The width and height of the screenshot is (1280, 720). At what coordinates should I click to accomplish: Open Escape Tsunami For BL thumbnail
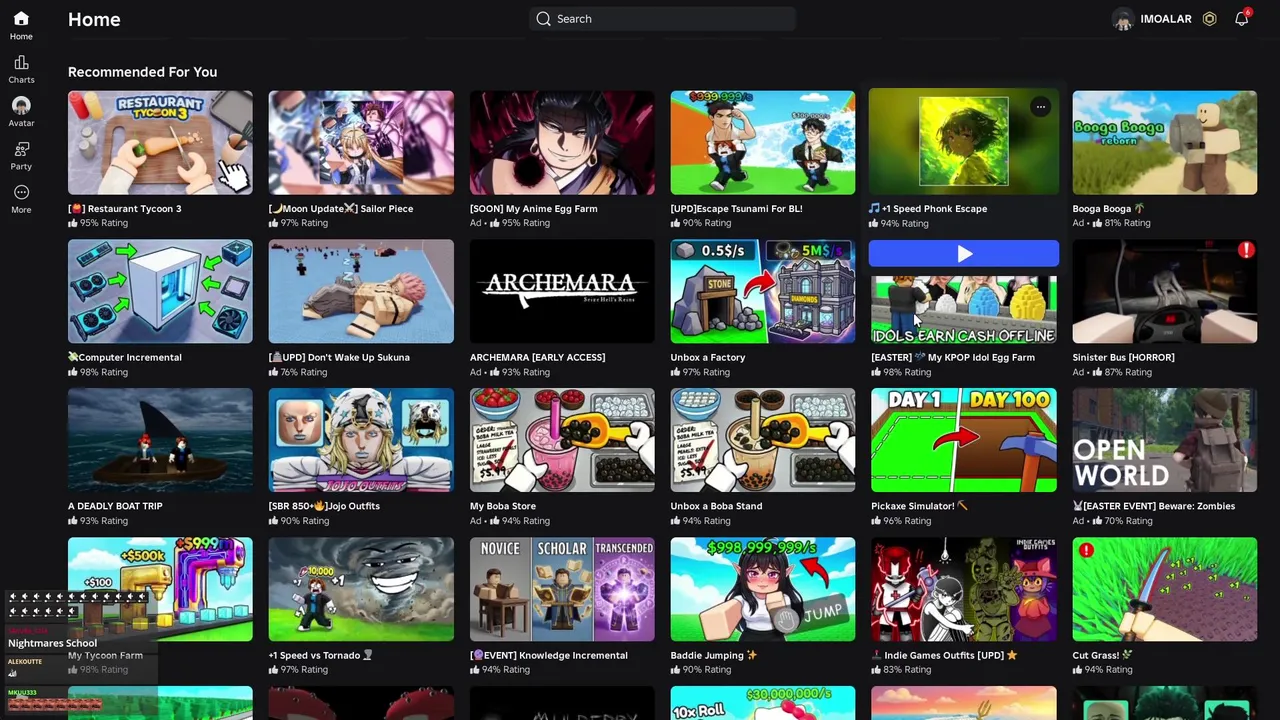[x=763, y=143]
